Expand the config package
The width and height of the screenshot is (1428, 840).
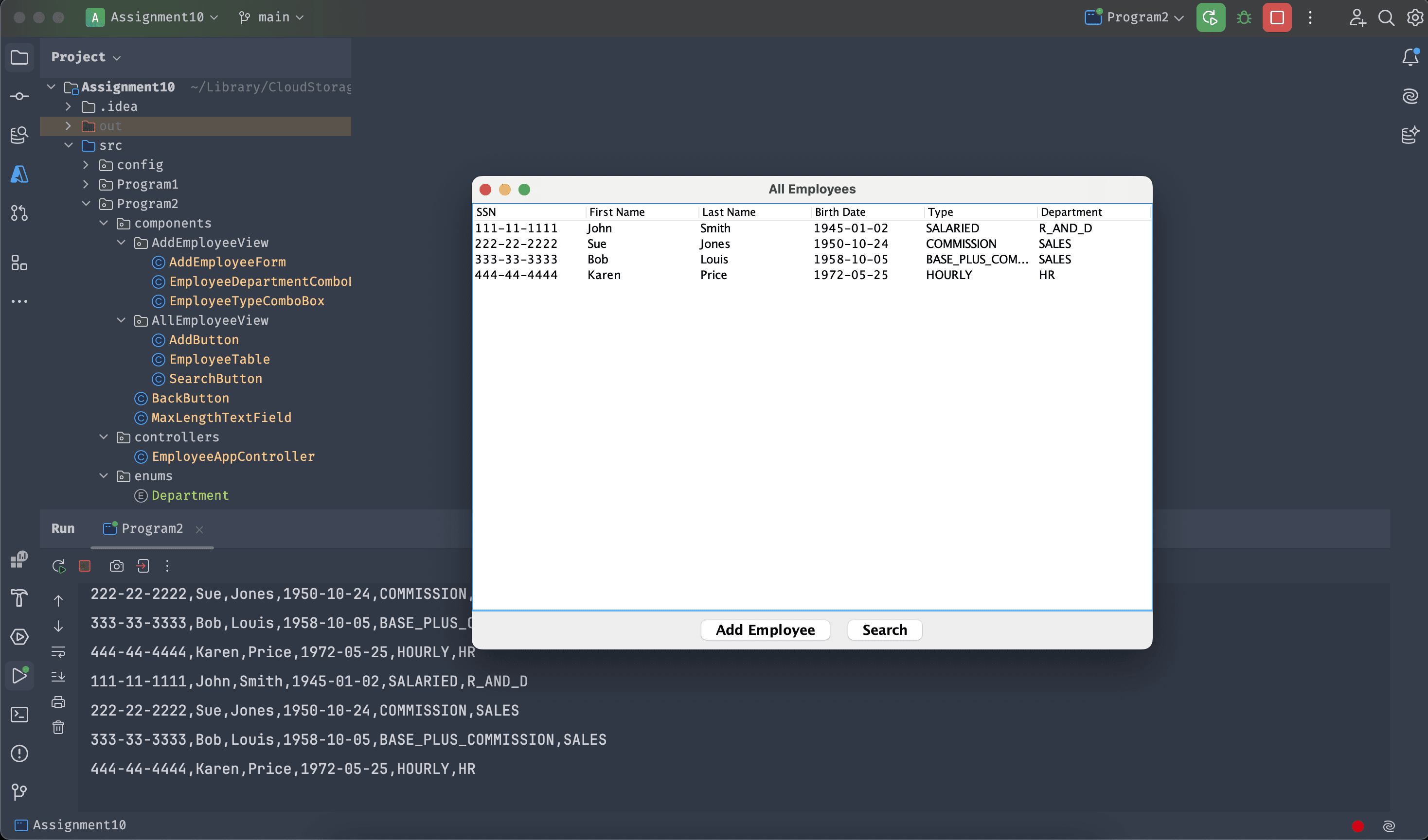click(x=86, y=165)
